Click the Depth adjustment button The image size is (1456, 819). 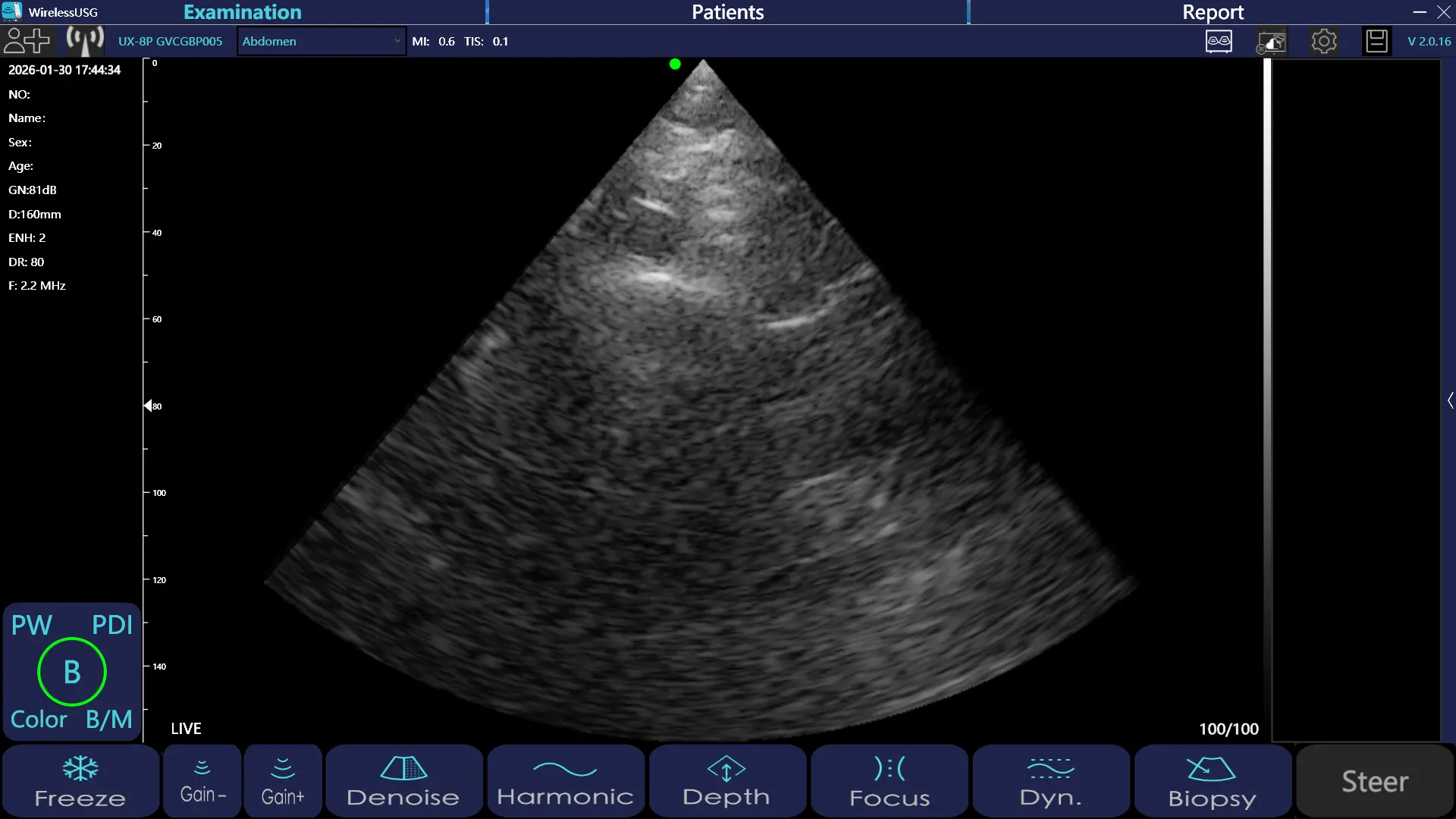726,781
